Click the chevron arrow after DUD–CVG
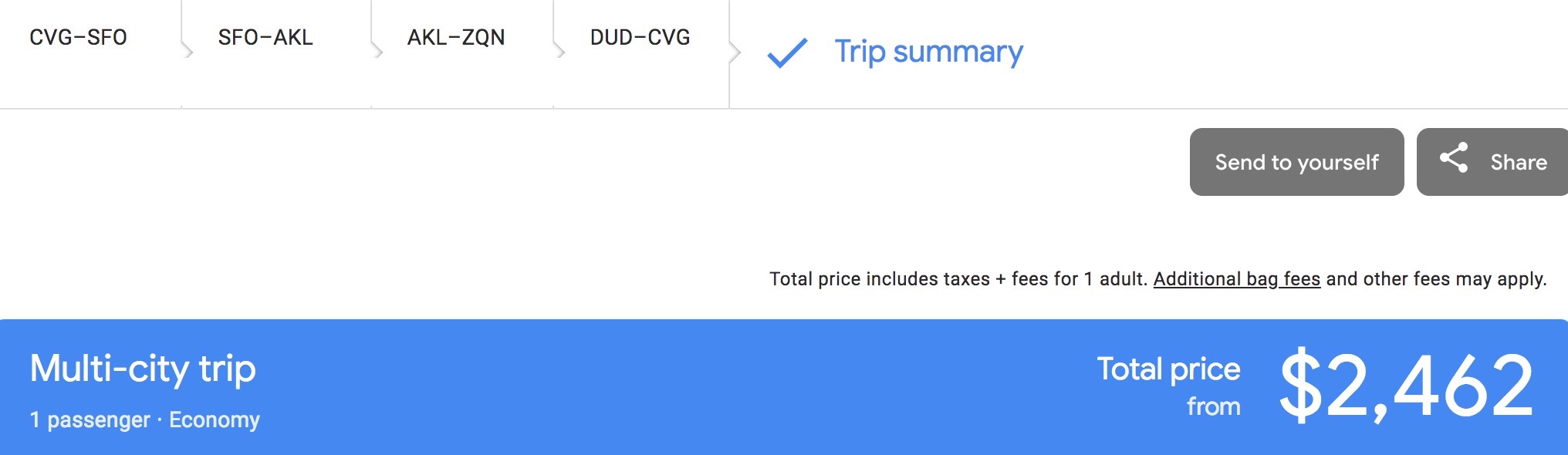Image resolution: width=1568 pixels, height=455 pixels. (735, 52)
